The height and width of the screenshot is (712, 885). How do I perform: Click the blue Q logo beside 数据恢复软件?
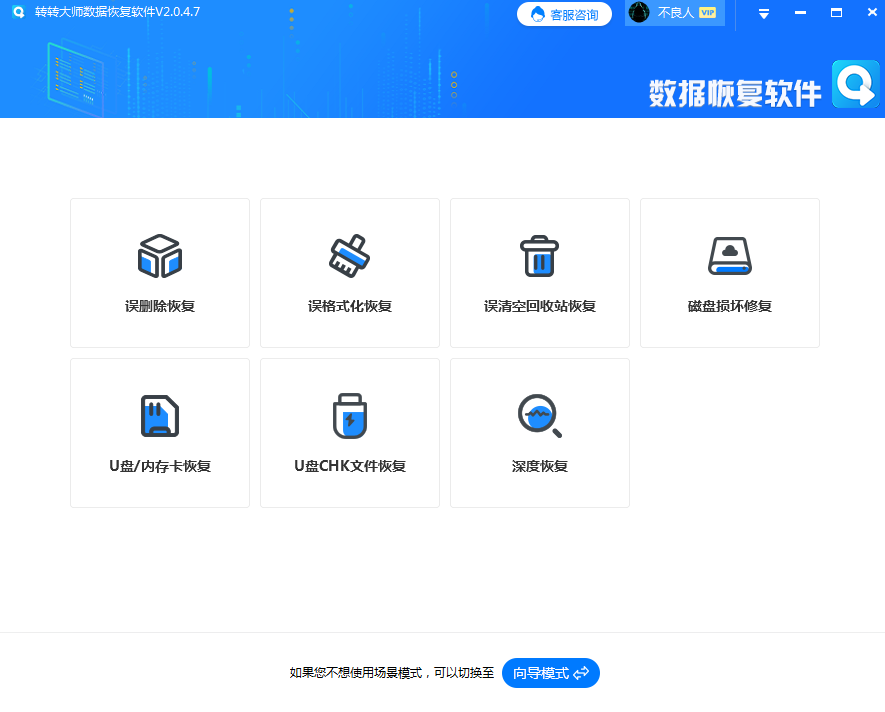(855, 86)
